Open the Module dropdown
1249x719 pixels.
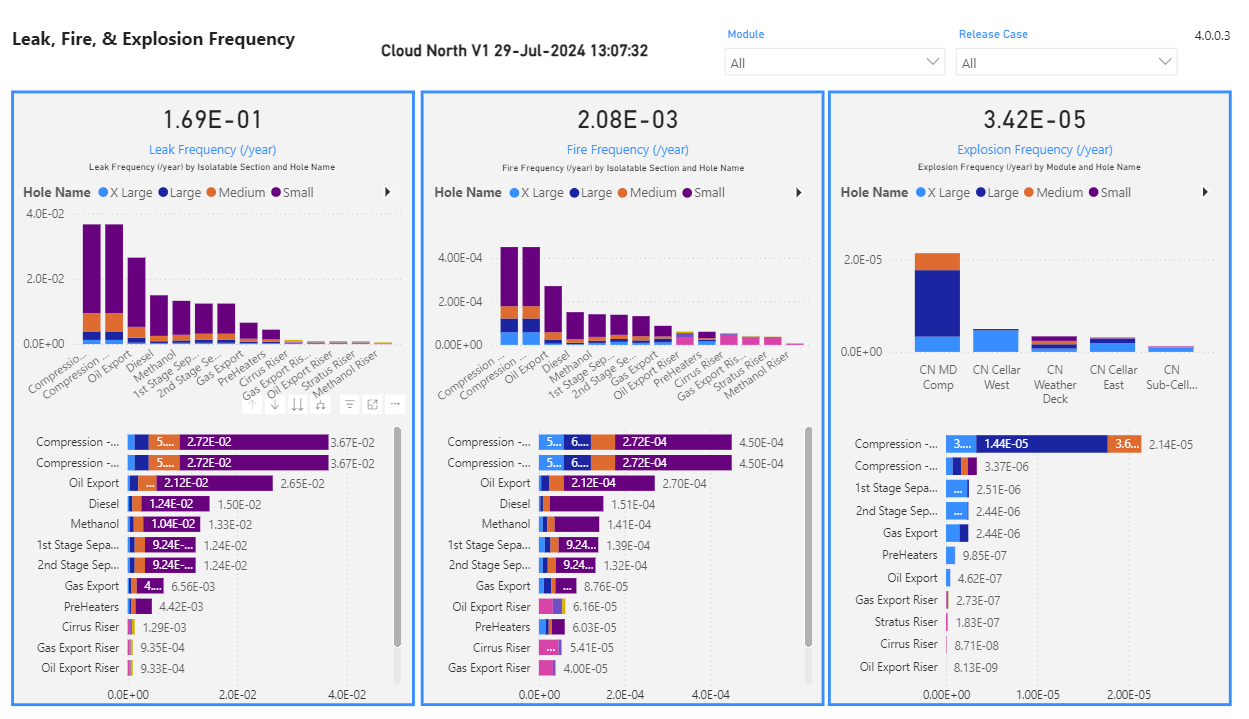pos(834,61)
